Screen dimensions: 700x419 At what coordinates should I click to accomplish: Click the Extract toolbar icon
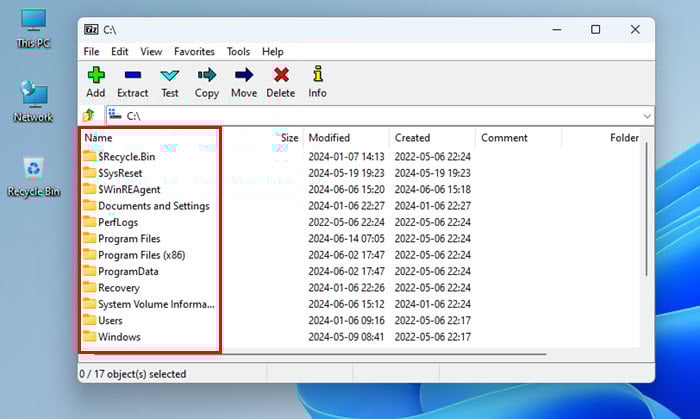point(133,75)
